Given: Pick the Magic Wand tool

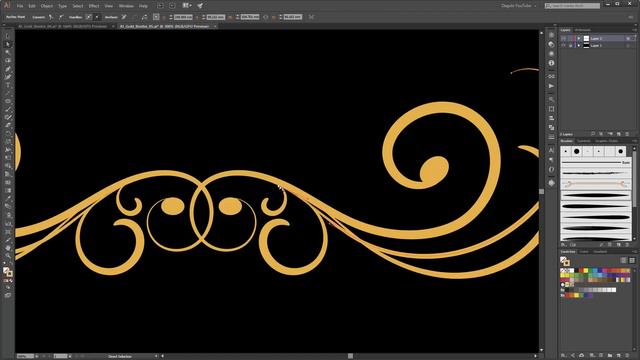Looking at the screenshot, I should (8, 52).
